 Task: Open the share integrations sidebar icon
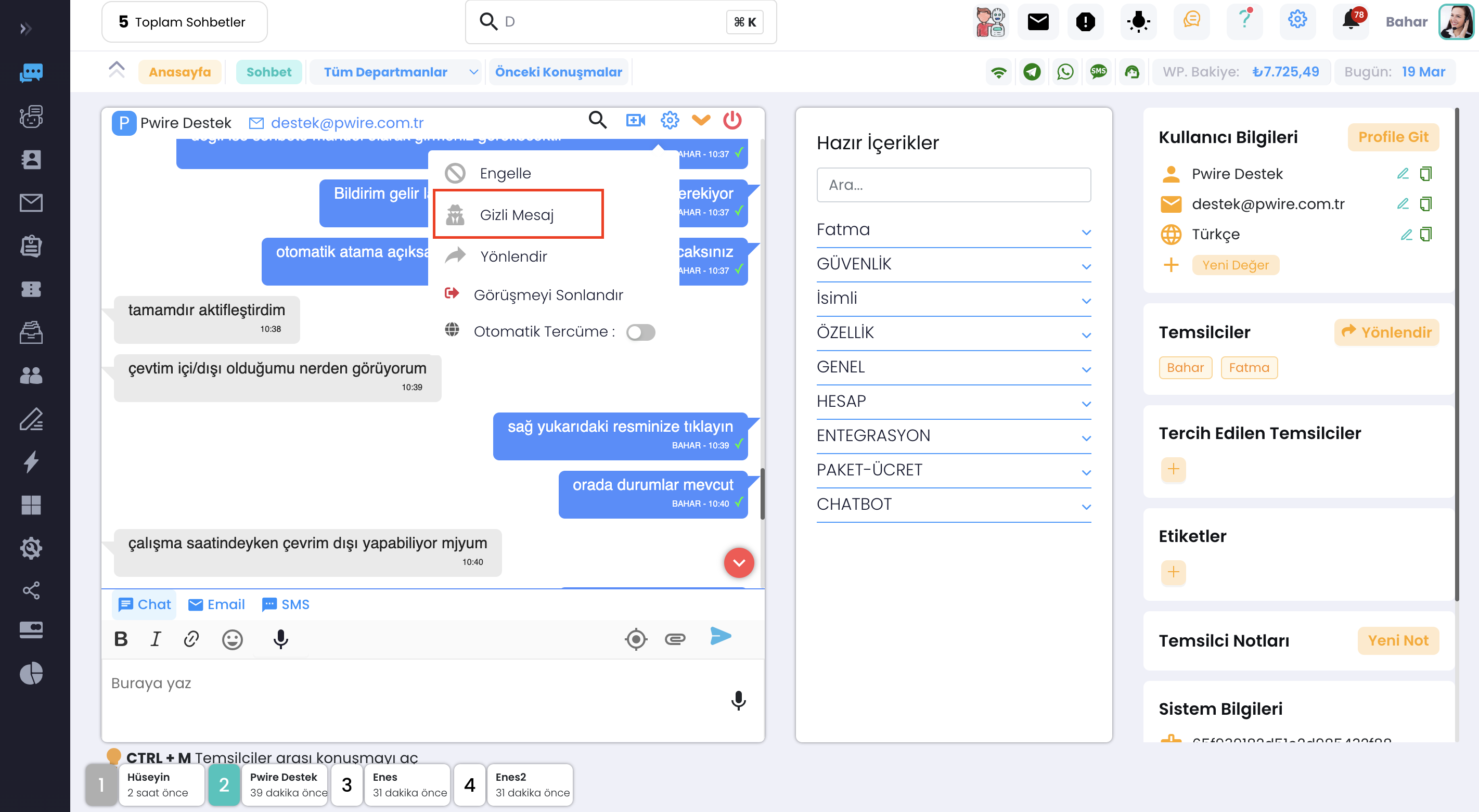pos(31,590)
